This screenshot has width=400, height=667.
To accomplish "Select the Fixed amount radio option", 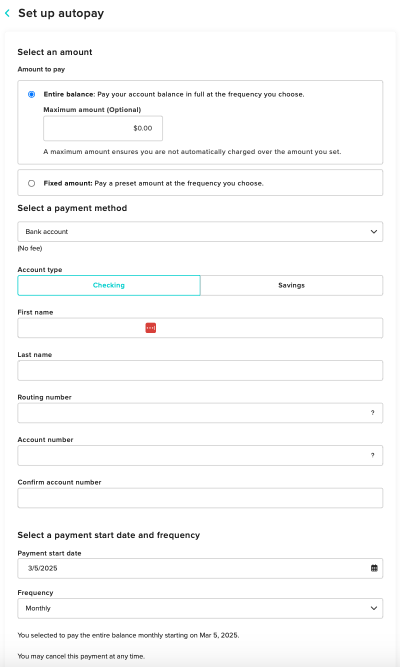I will point(31,183).
